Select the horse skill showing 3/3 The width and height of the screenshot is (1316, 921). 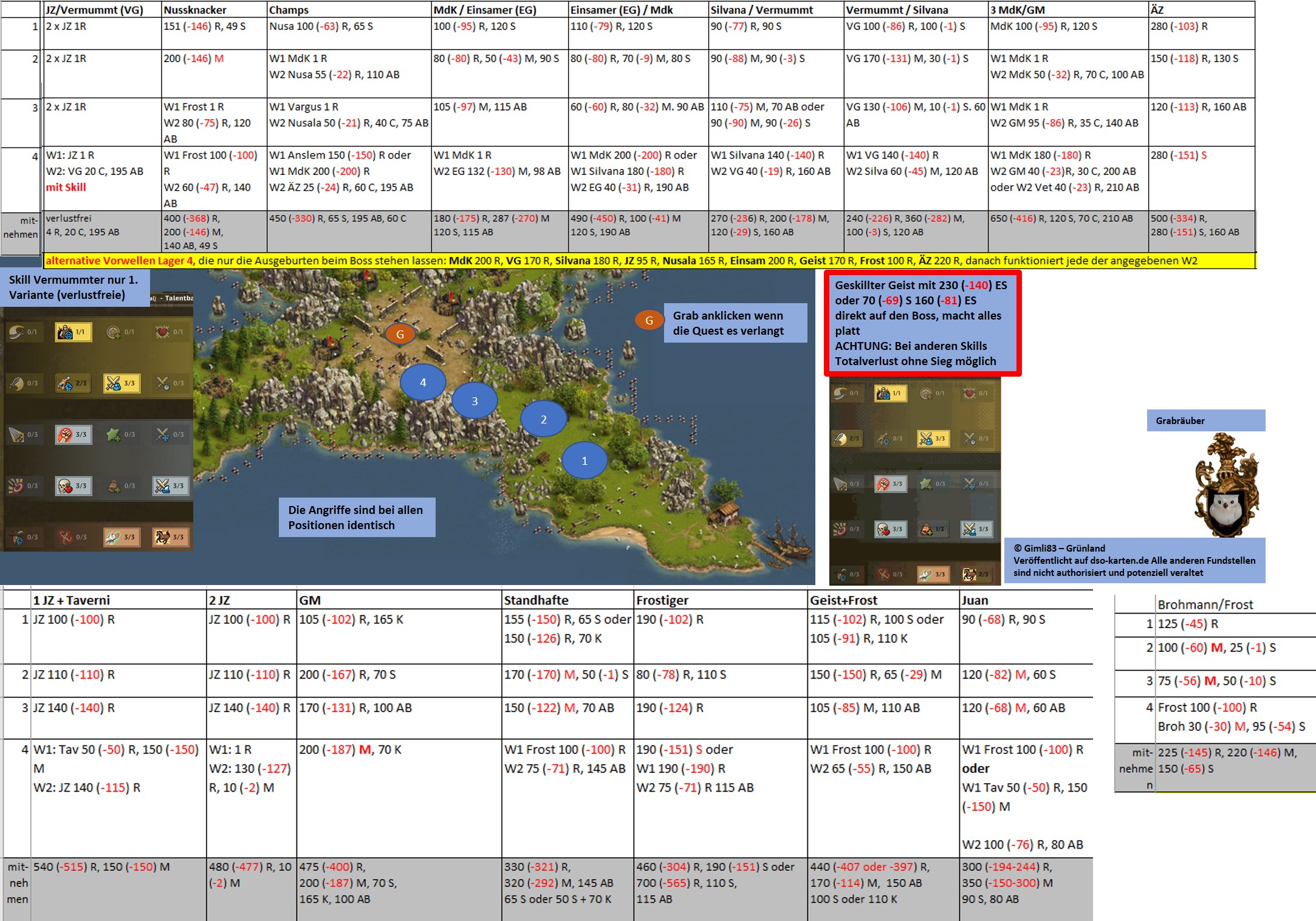pyautogui.click(x=170, y=537)
